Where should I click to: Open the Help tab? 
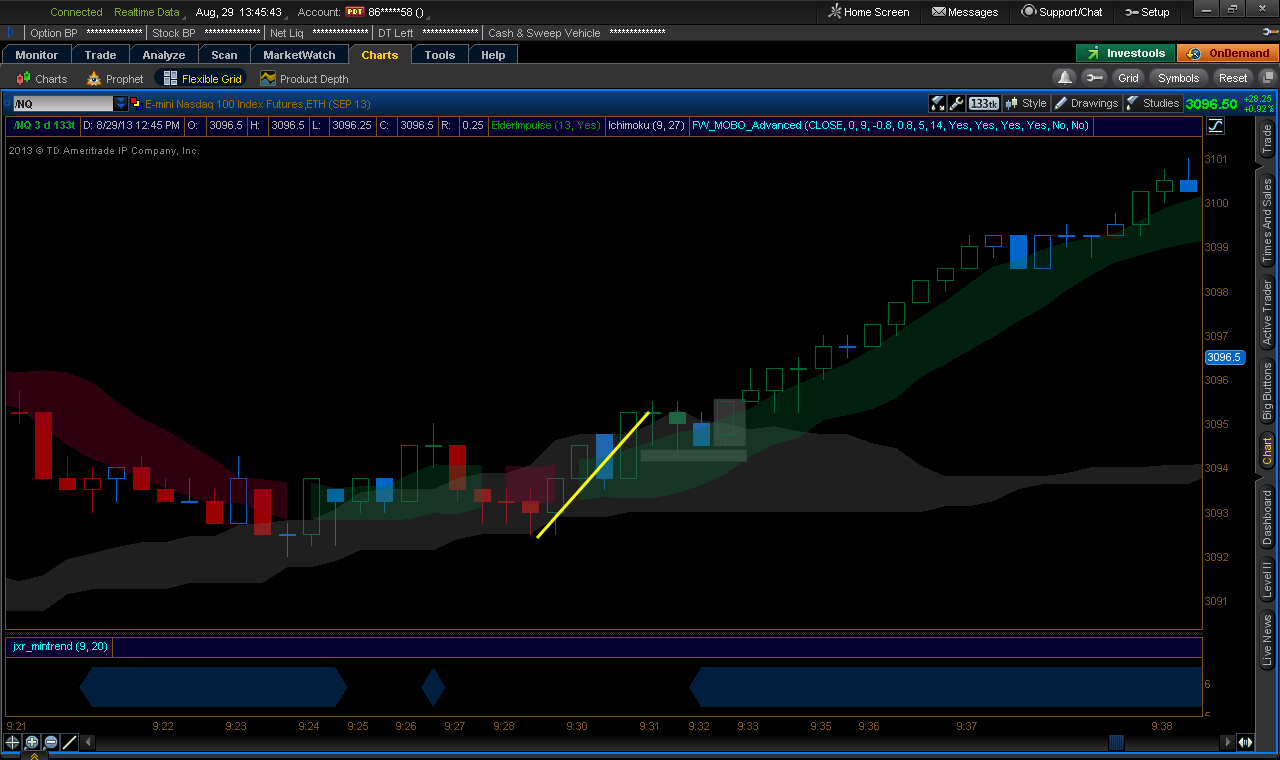(493, 55)
